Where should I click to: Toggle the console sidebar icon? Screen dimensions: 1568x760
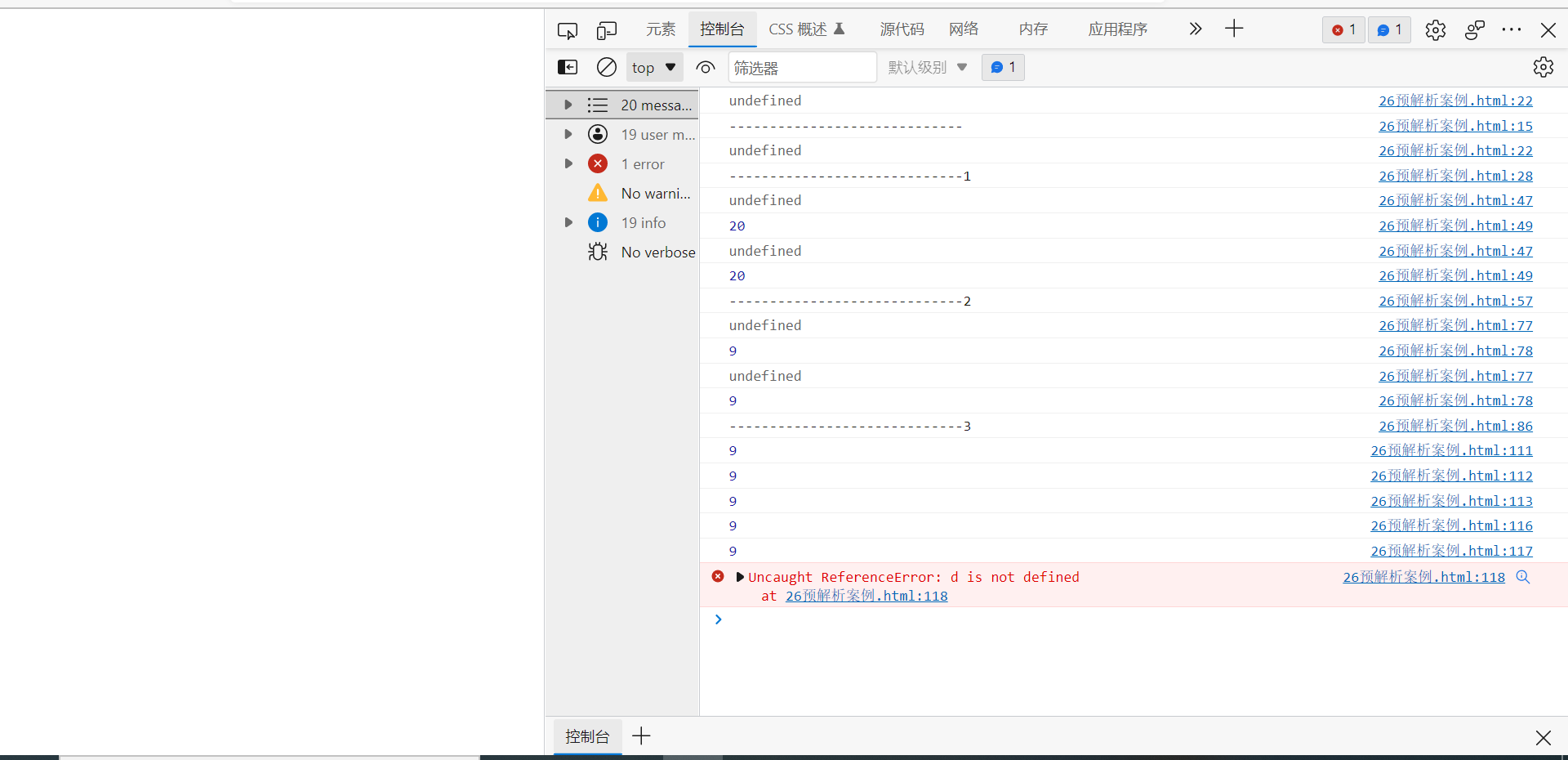point(568,67)
